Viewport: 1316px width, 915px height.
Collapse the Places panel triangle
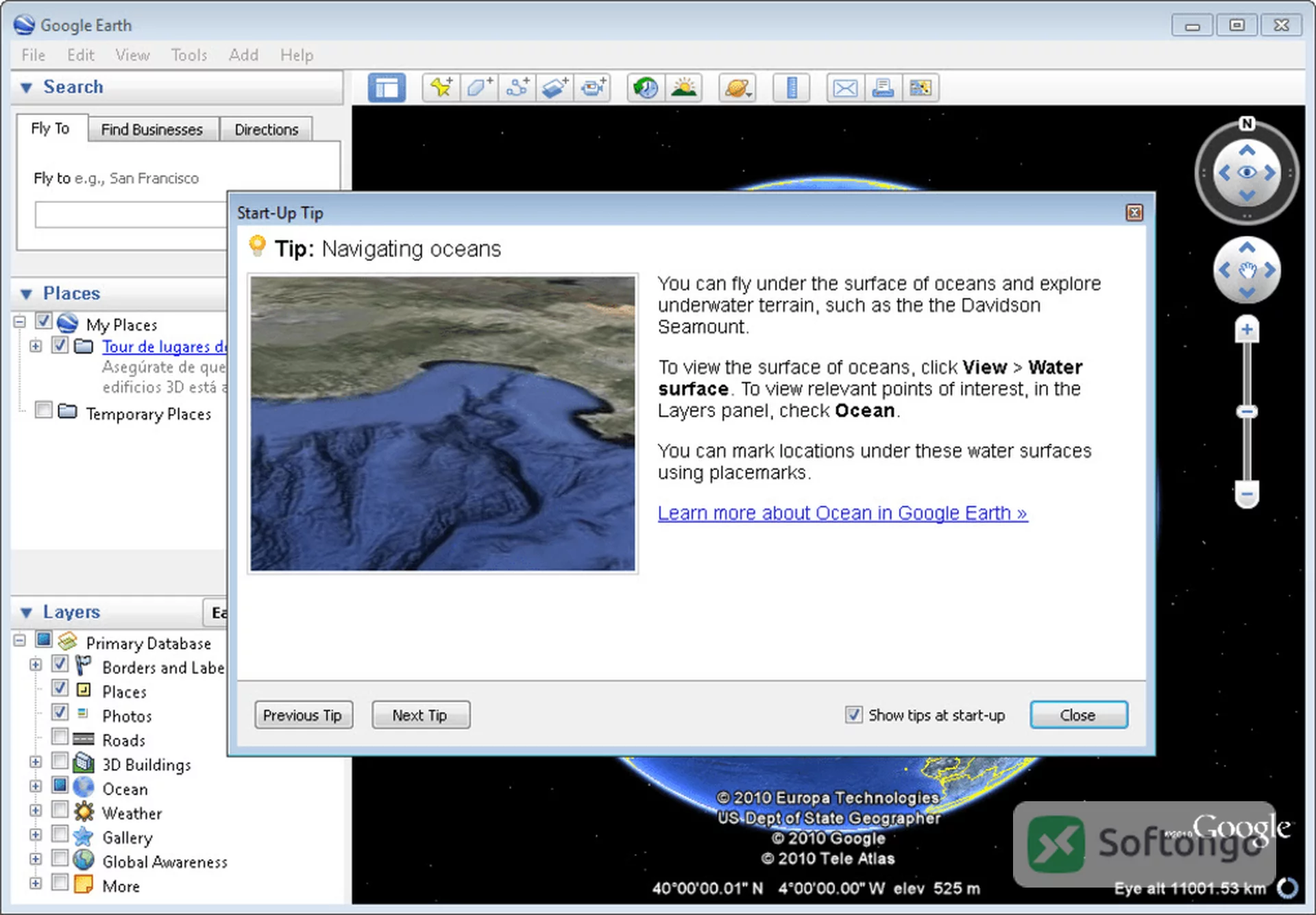pos(27,294)
